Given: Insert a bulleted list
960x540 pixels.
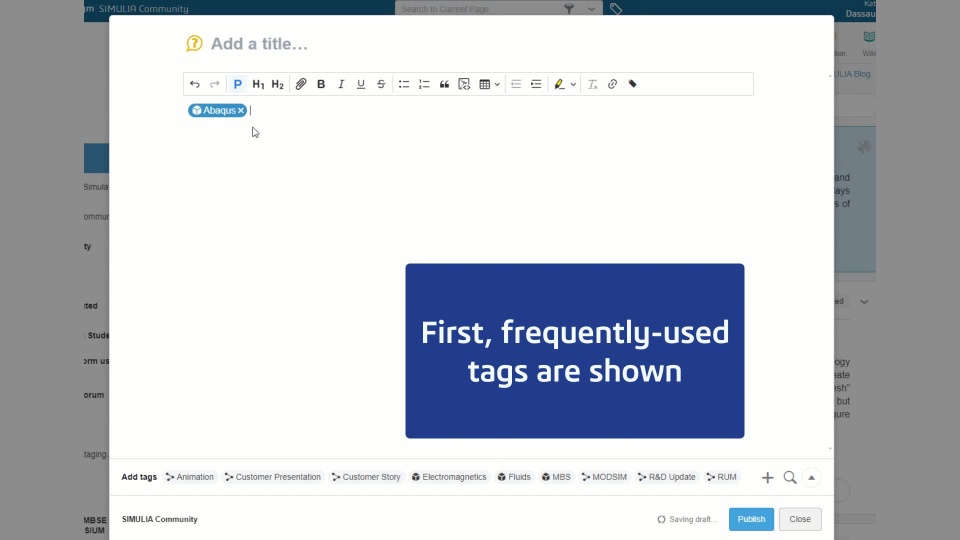Looking at the screenshot, I should point(404,84).
